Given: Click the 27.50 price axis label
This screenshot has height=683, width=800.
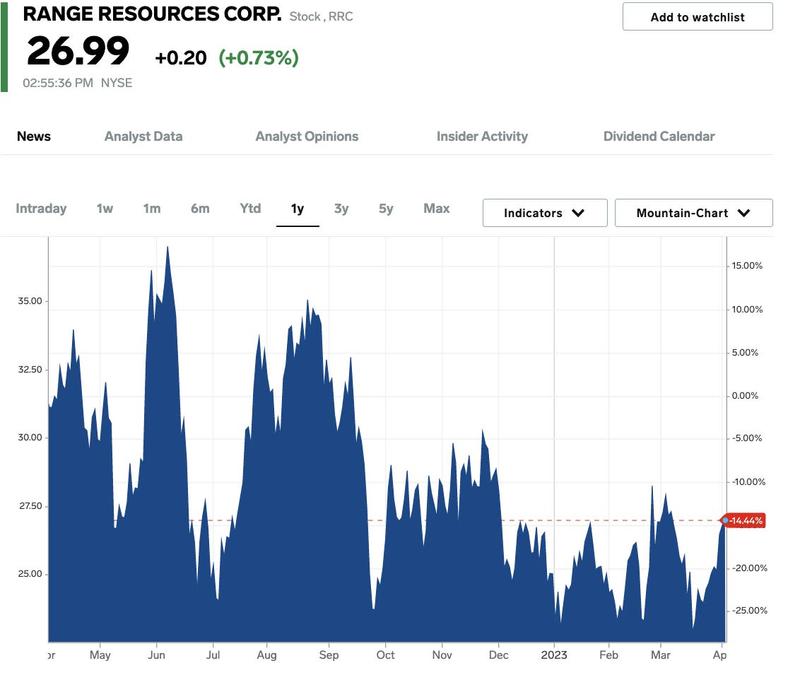Looking at the screenshot, I should pos(30,505).
